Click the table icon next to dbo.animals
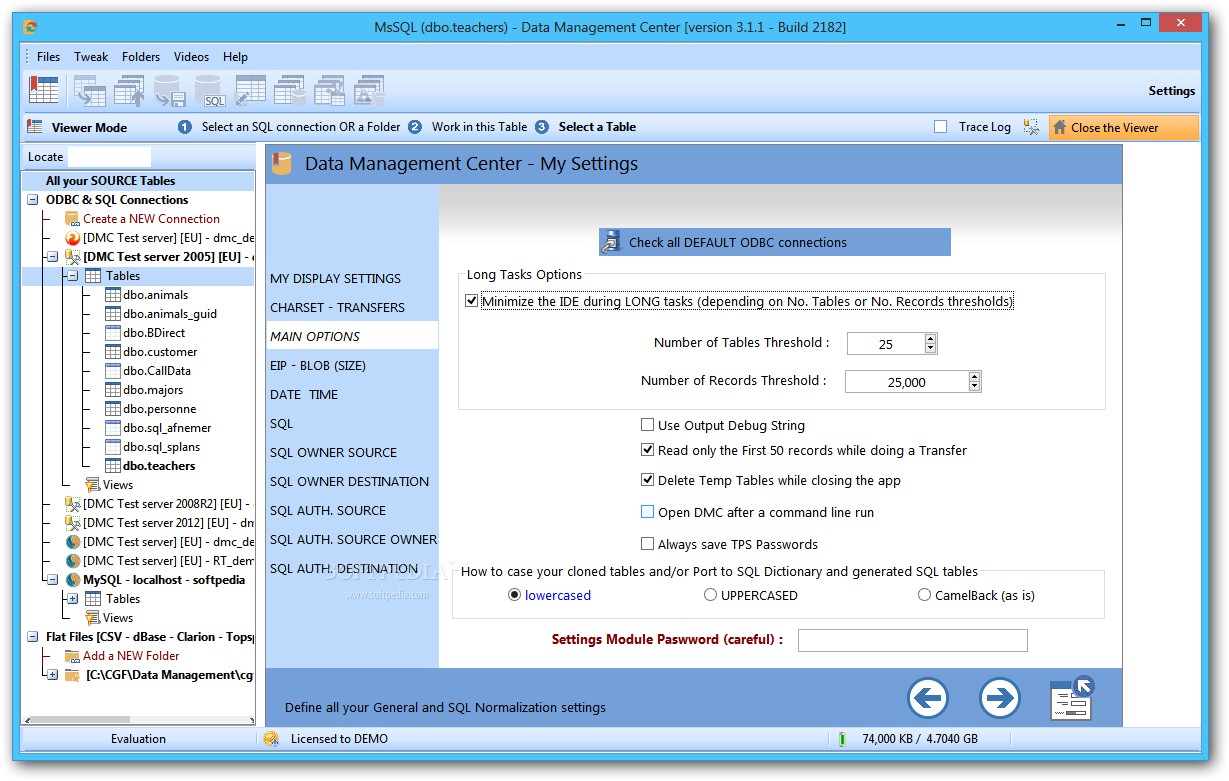This screenshot has width=1229, height=781. (x=113, y=295)
